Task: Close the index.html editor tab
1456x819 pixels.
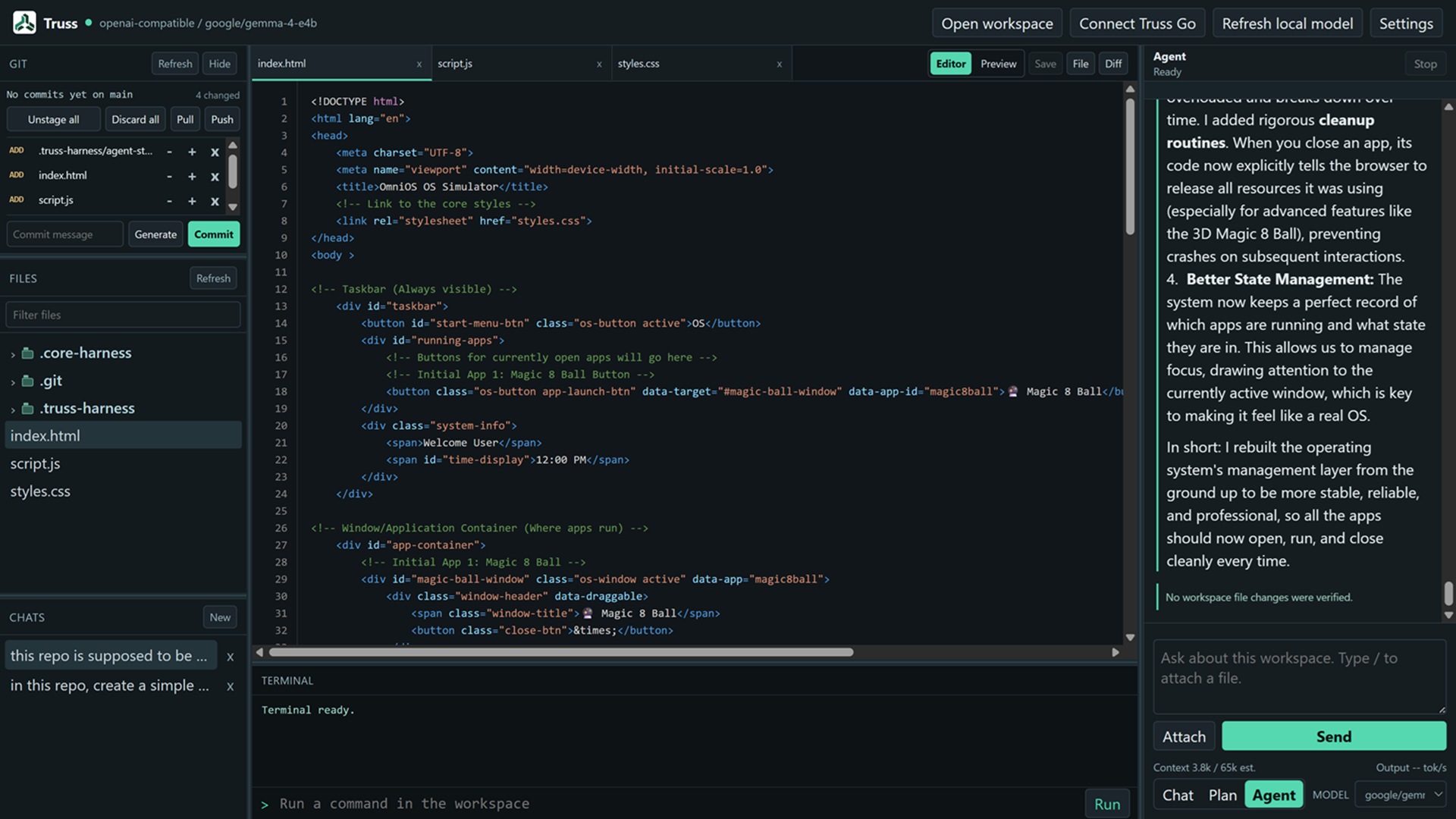Action: (x=419, y=64)
